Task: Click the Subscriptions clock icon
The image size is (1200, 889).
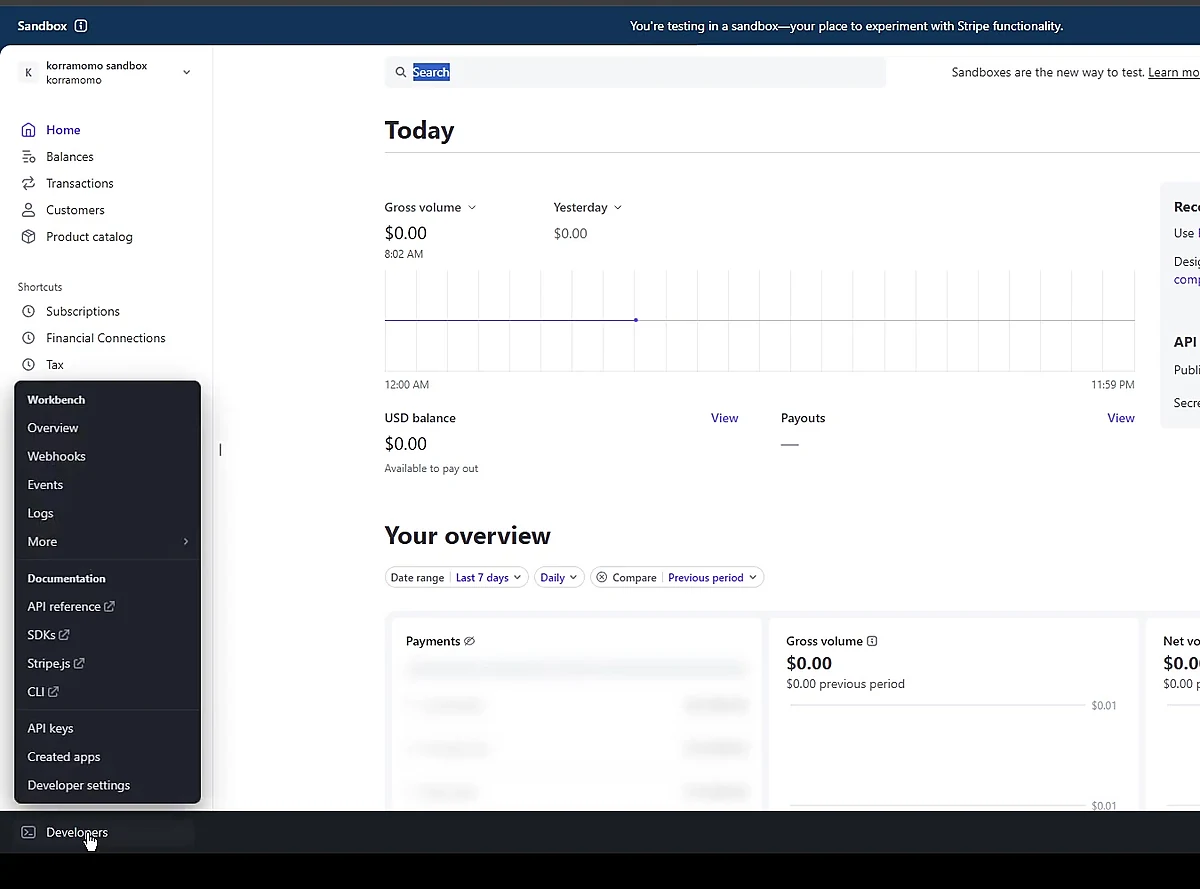Action: click(29, 311)
